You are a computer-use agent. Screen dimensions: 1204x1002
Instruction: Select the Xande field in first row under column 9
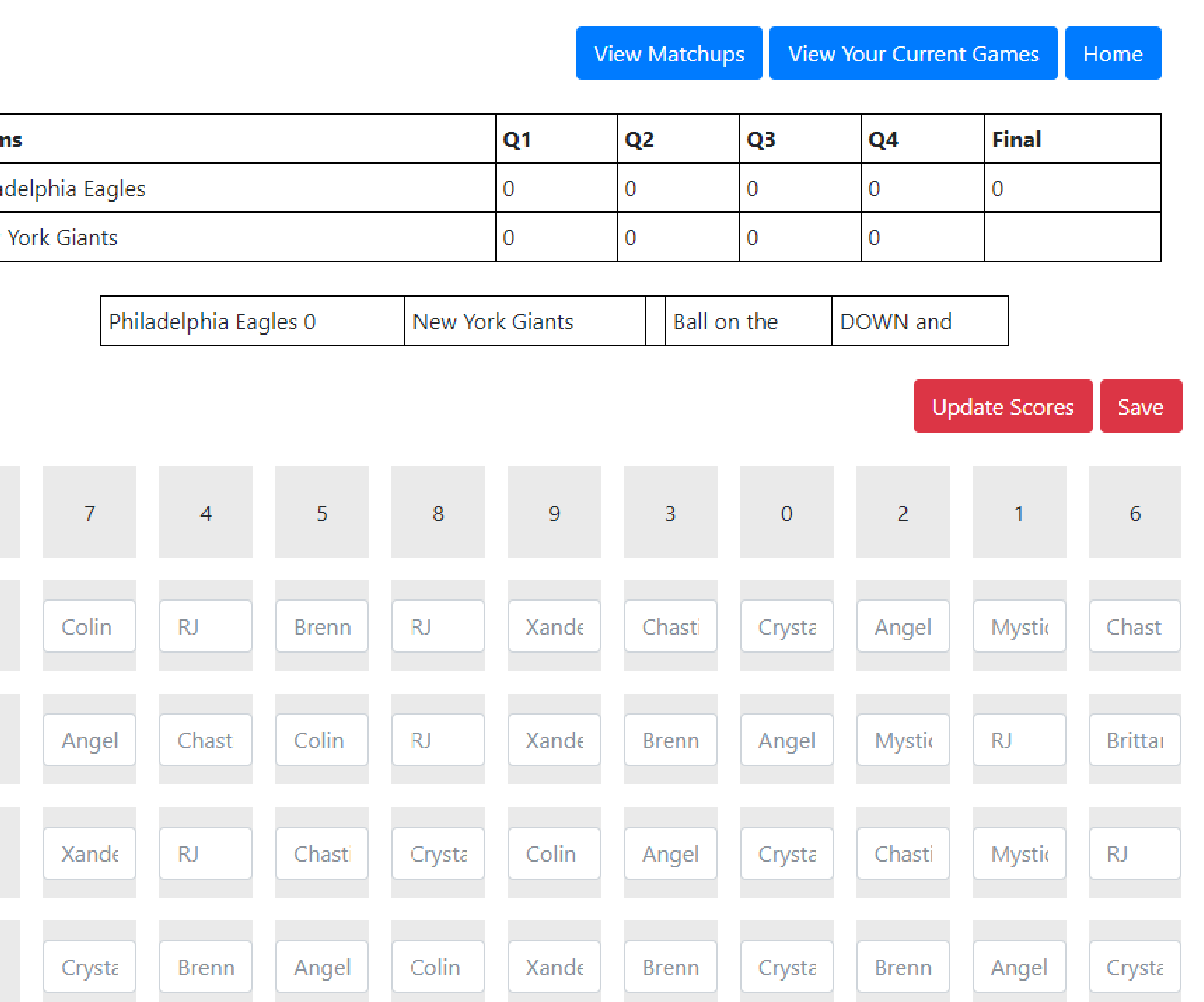554,626
